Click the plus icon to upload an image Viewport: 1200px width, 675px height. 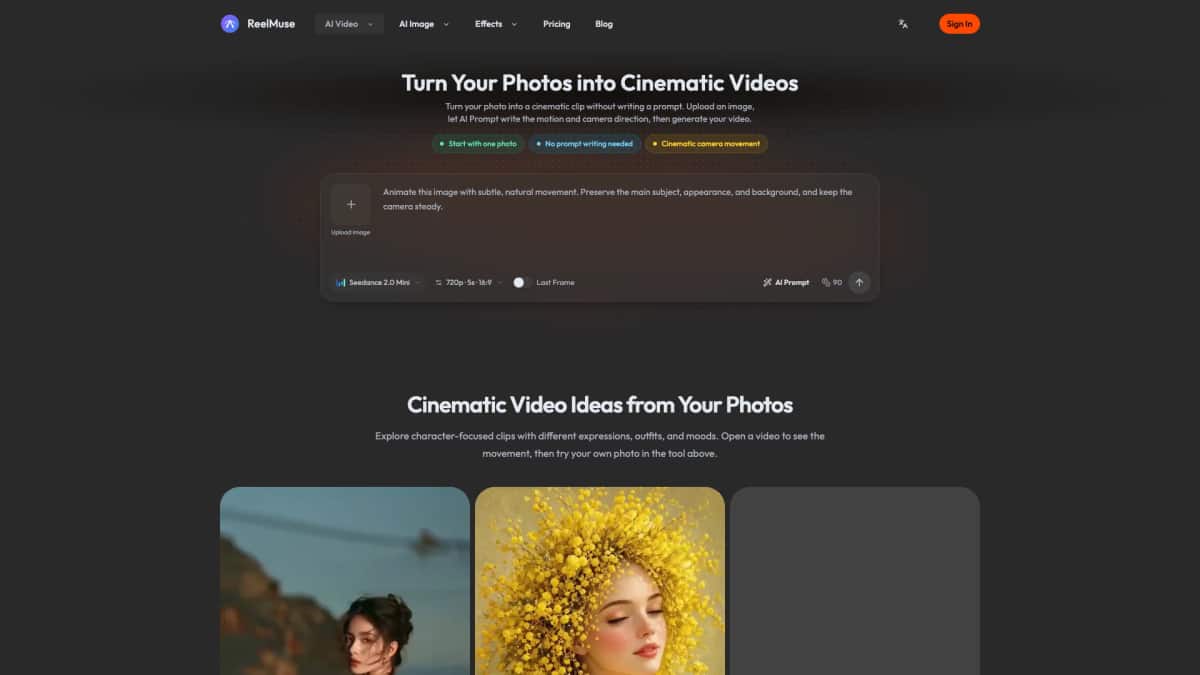pyautogui.click(x=350, y=204)
